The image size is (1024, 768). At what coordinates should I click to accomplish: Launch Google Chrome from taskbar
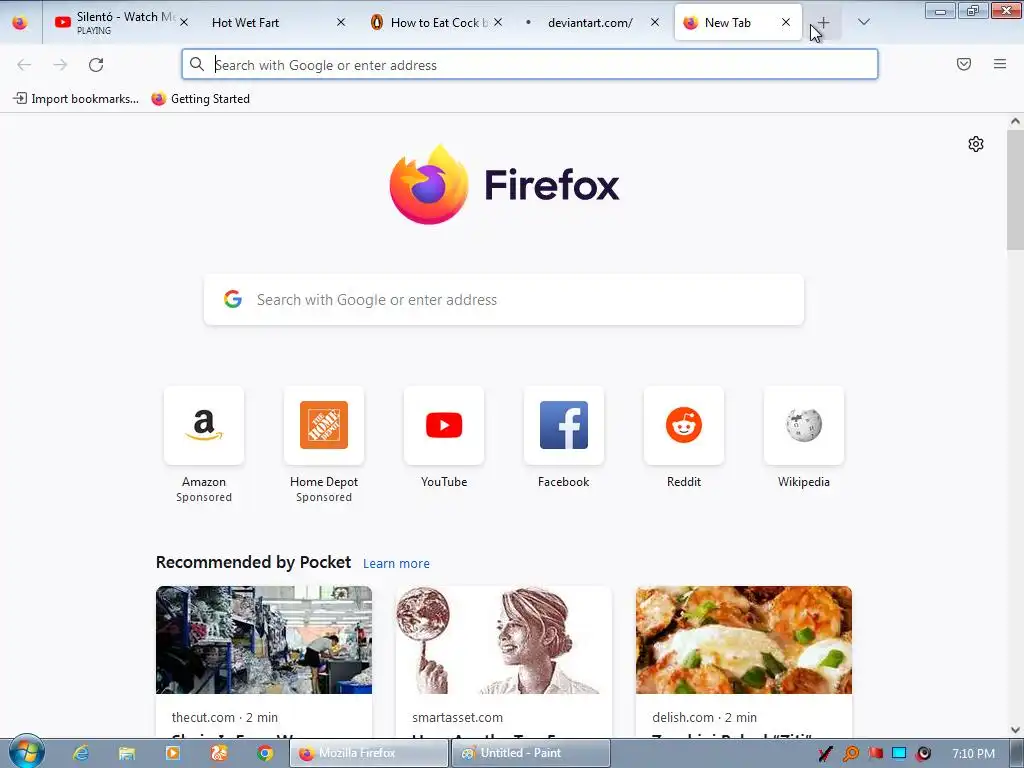[x=264, y=753]
